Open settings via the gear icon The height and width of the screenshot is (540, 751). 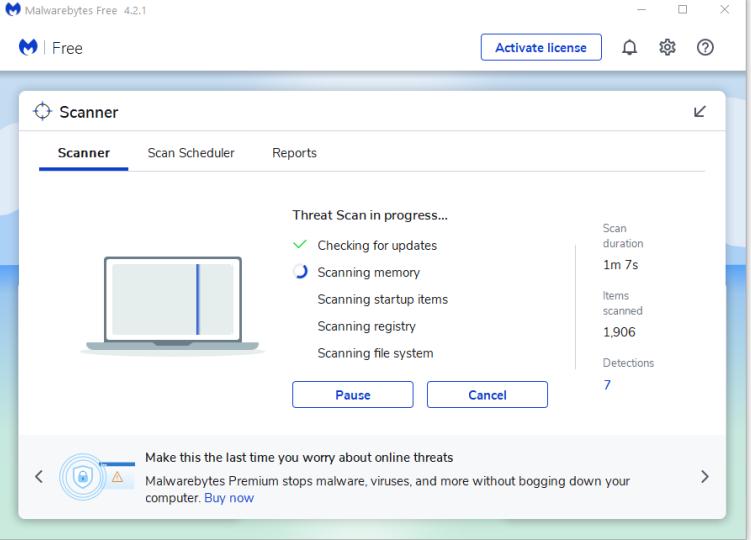667,47
